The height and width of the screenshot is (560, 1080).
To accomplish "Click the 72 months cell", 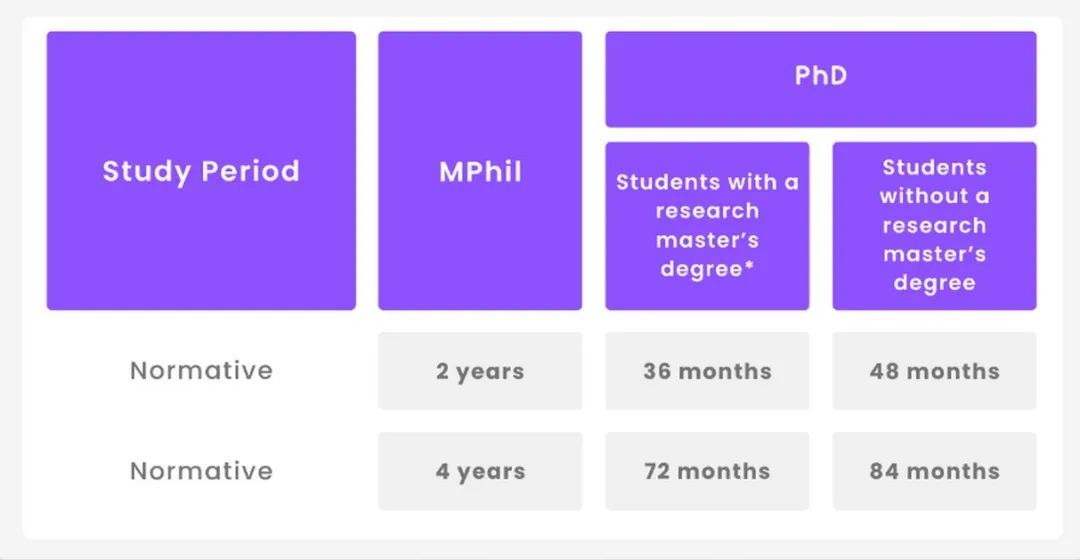I will pos(707,471).
